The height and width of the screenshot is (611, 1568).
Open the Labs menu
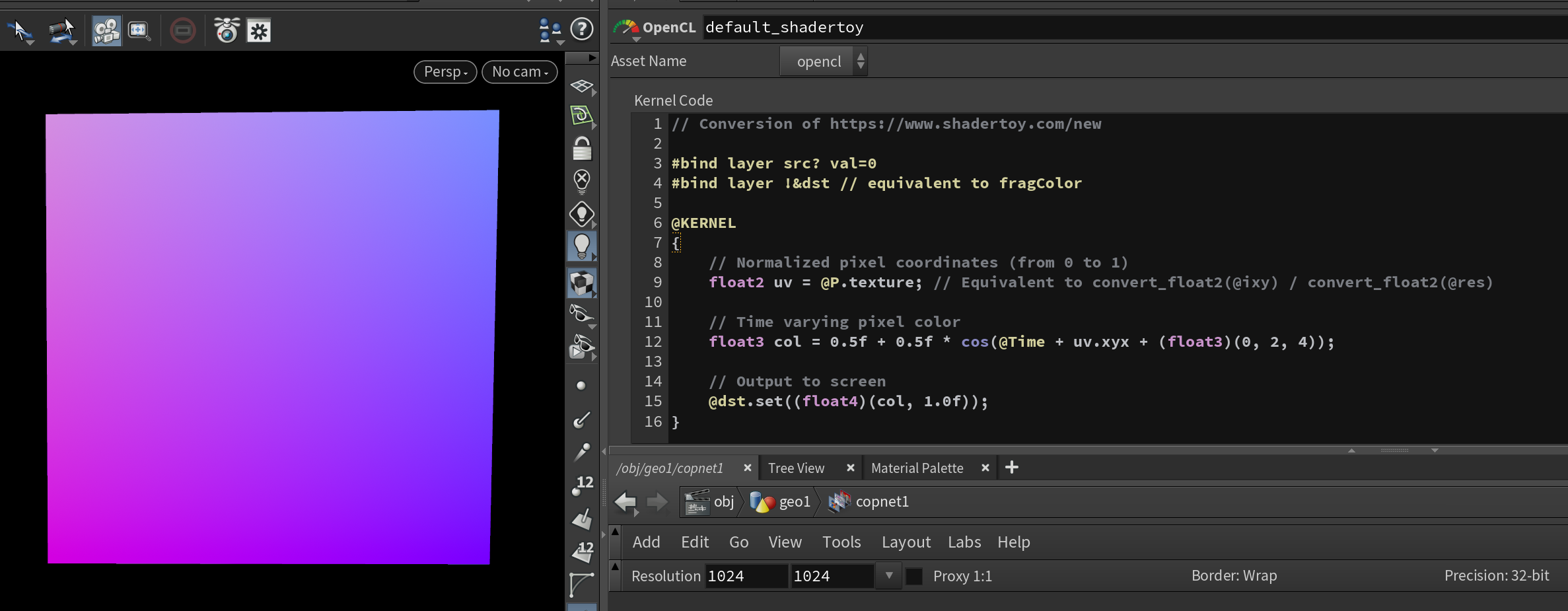(964, 542)
